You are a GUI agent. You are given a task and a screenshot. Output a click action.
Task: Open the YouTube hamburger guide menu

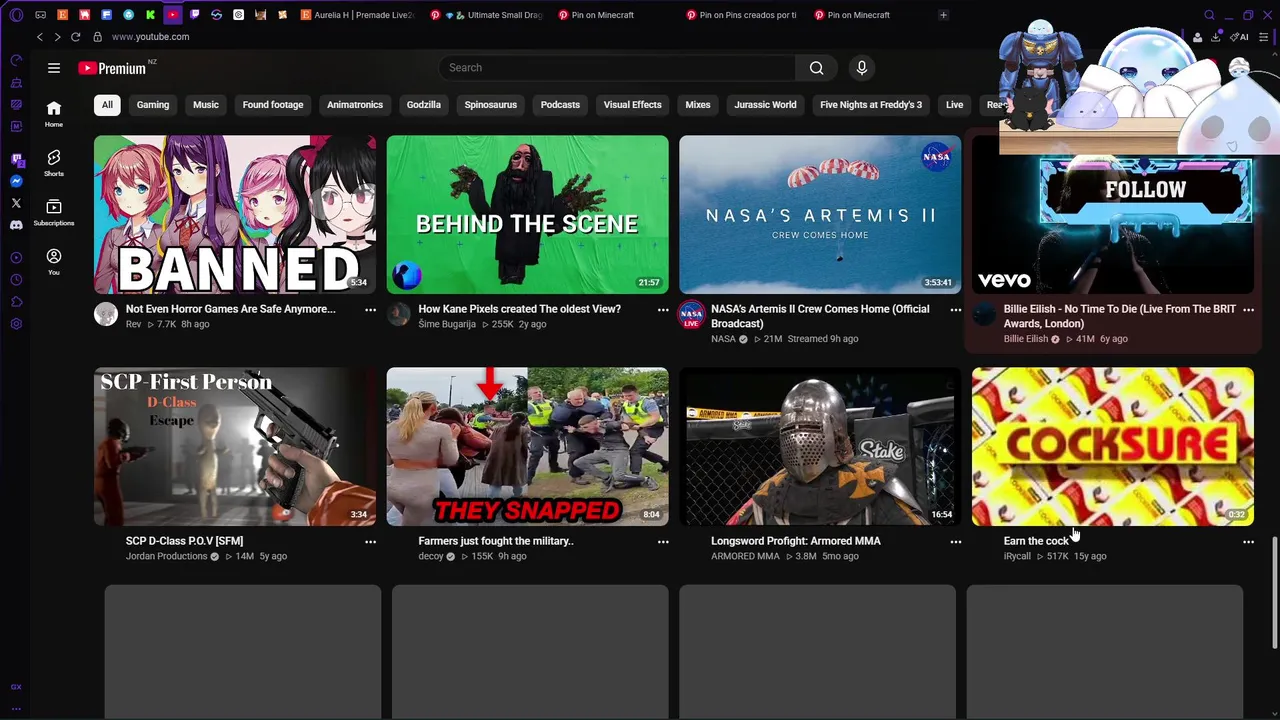coord(54,68)
